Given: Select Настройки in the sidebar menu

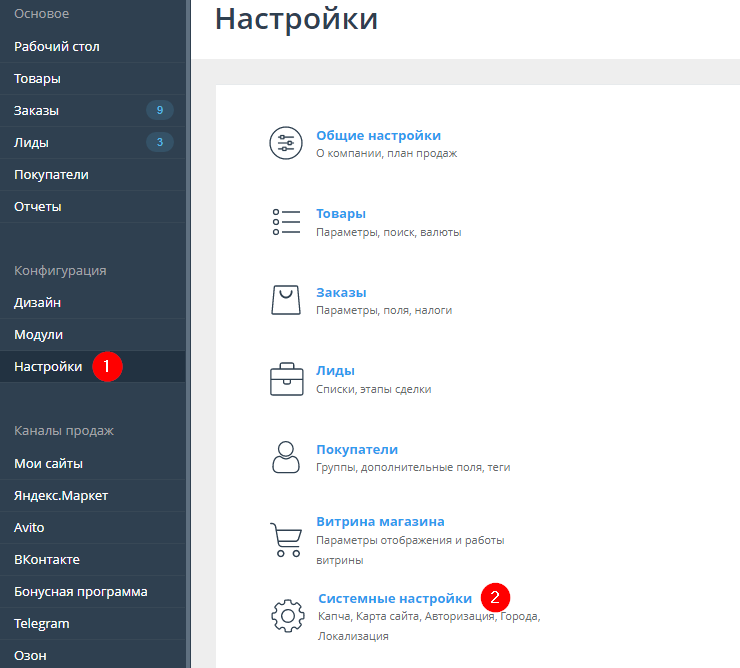Looking at the screenshot, I should 48,366.
